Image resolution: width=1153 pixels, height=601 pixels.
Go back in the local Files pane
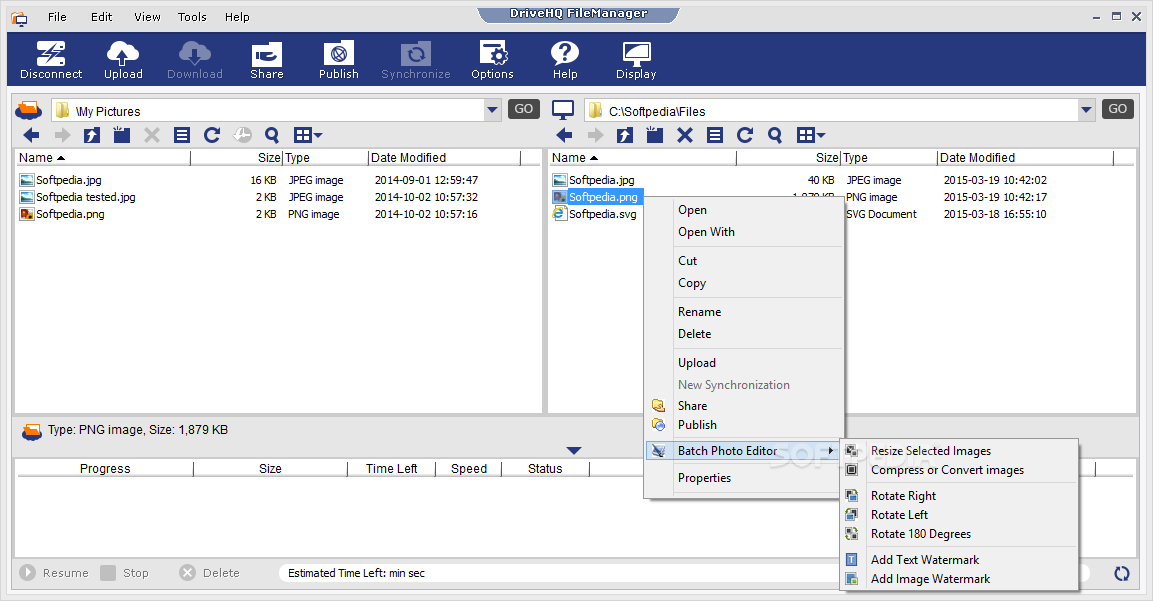click(x=564, y=135)
